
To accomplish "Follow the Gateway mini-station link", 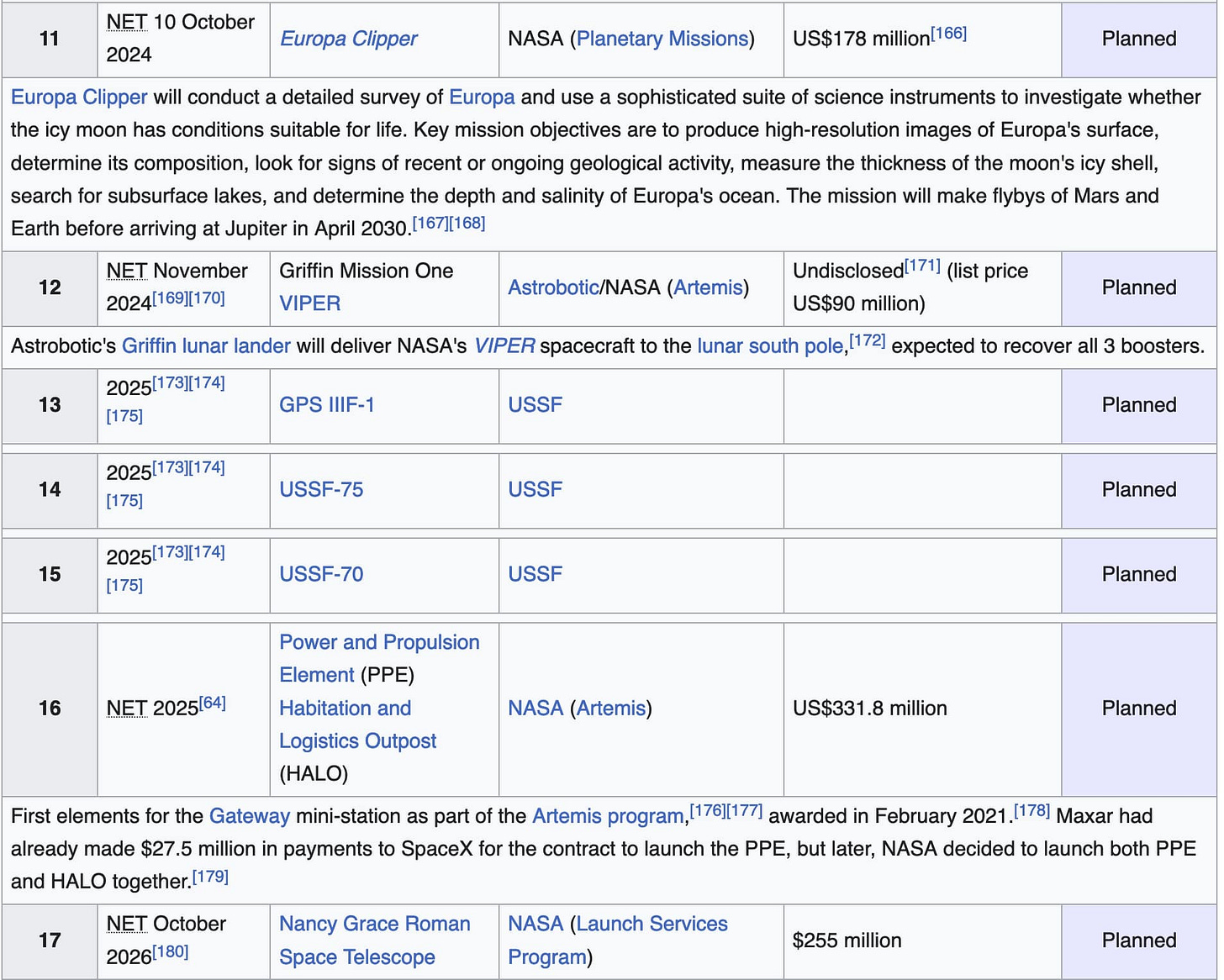I will point(250,816).
